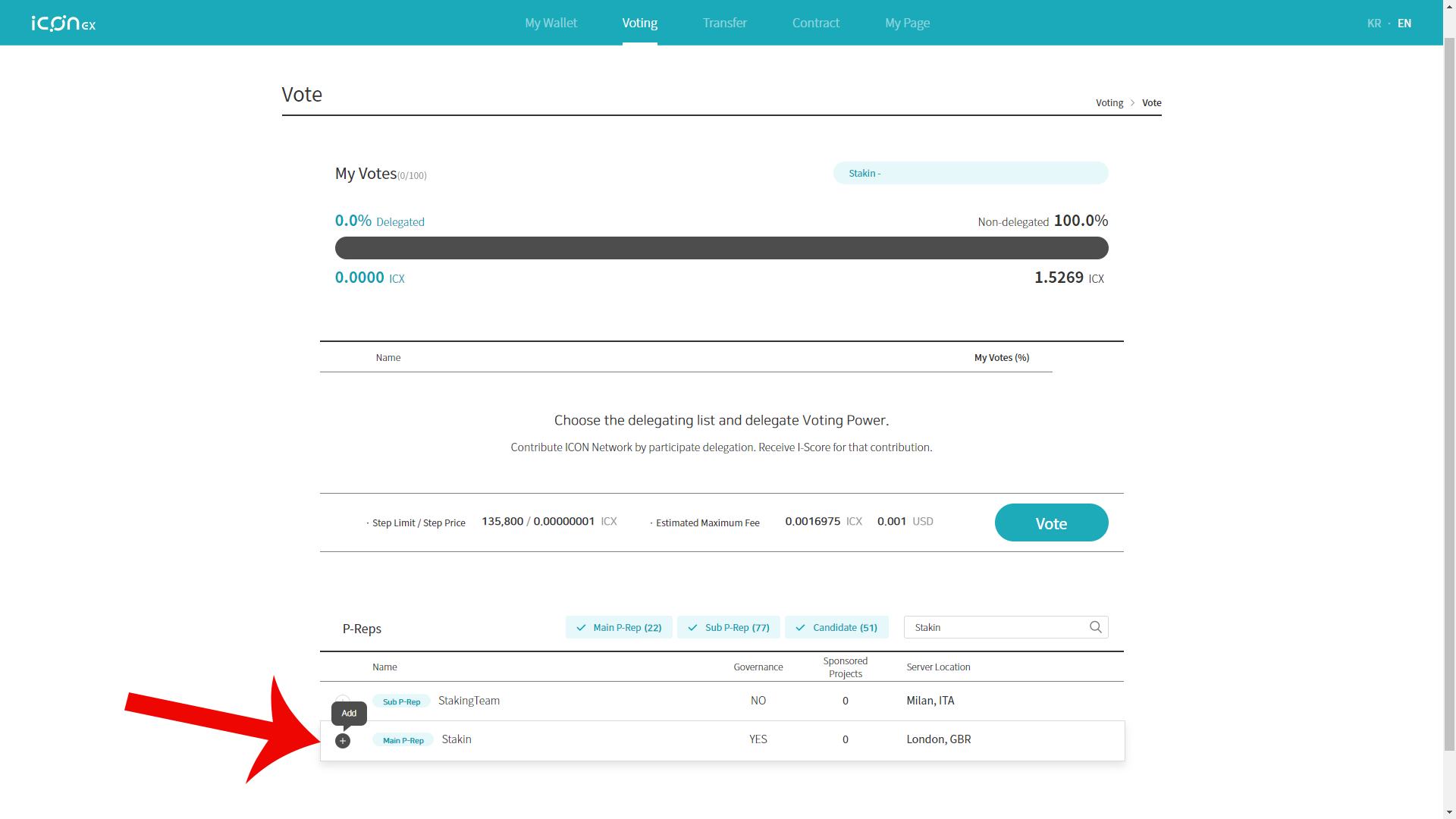This screenshot has height=819, width=1456.
Task: Open the My Wallet tab
Action: (x=551, y=23)
